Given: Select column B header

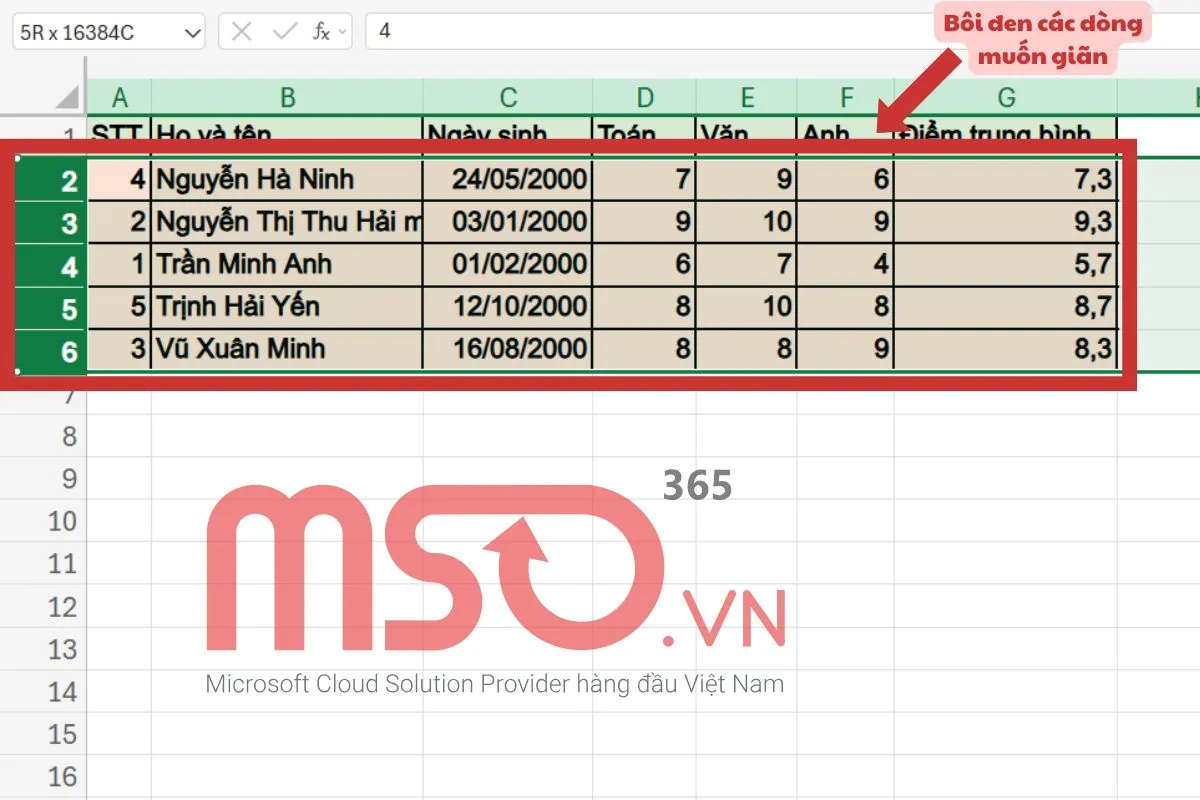Looking at the screenshot, I should point(287,97).
